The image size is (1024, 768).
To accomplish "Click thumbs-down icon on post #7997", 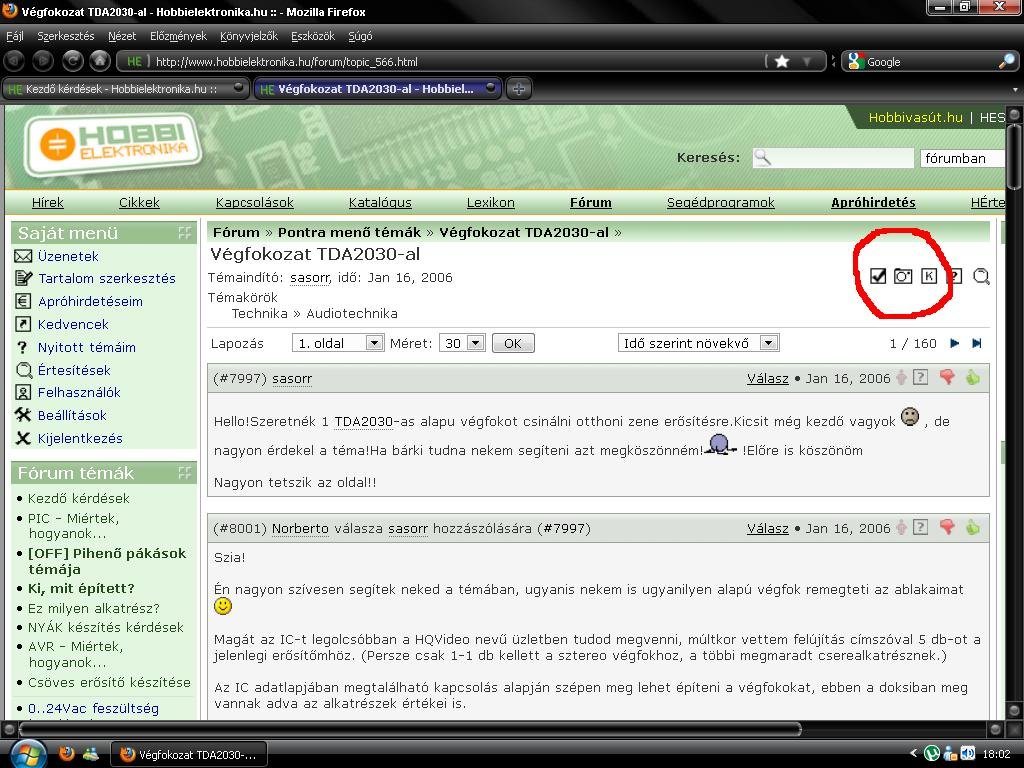I will pyautogui.click(x=947, y=377).
